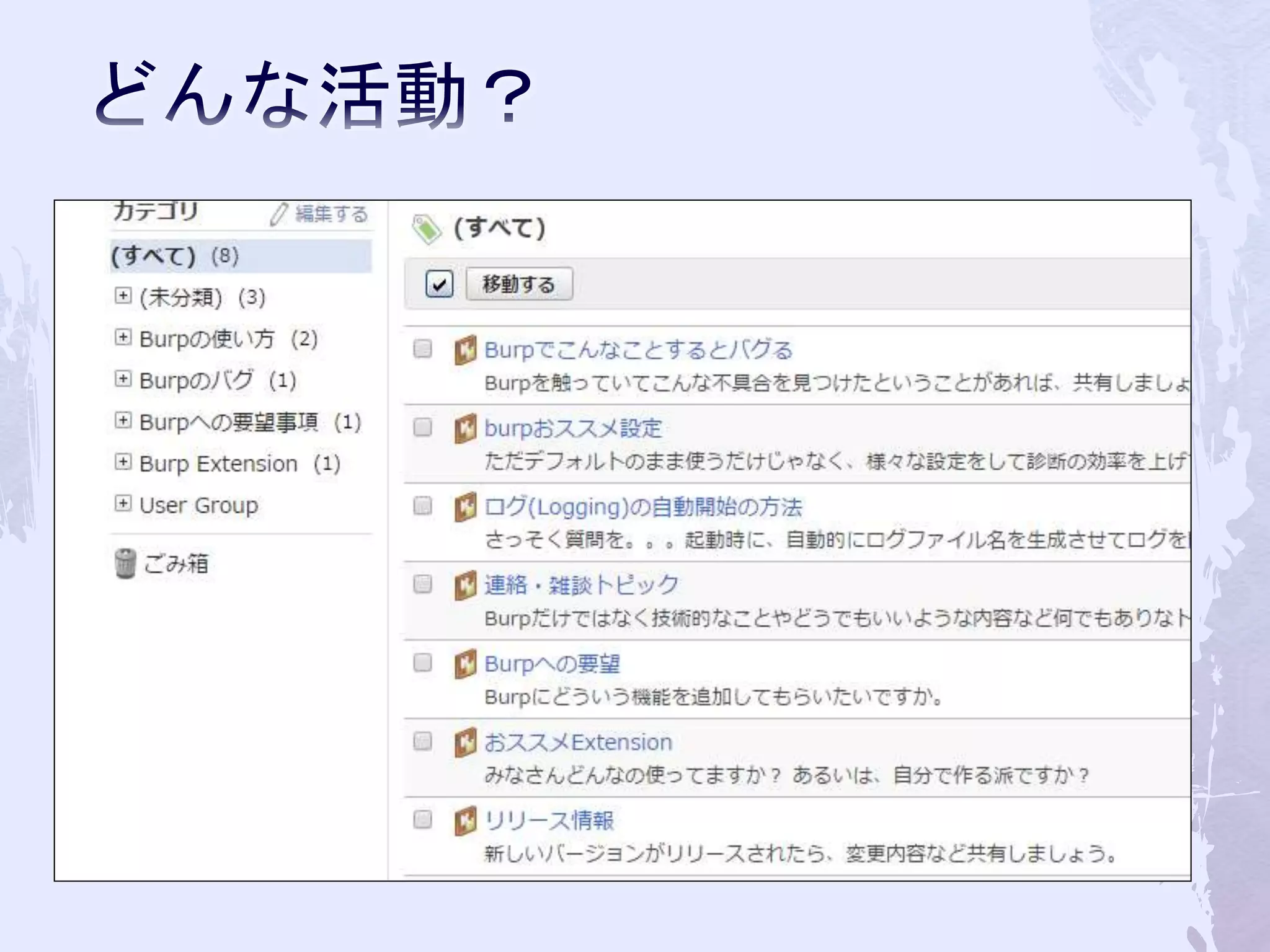Click topic icon beside burpおススメ設定
The width and height of the screenshot is (1270, 952).
pos(465,428)
